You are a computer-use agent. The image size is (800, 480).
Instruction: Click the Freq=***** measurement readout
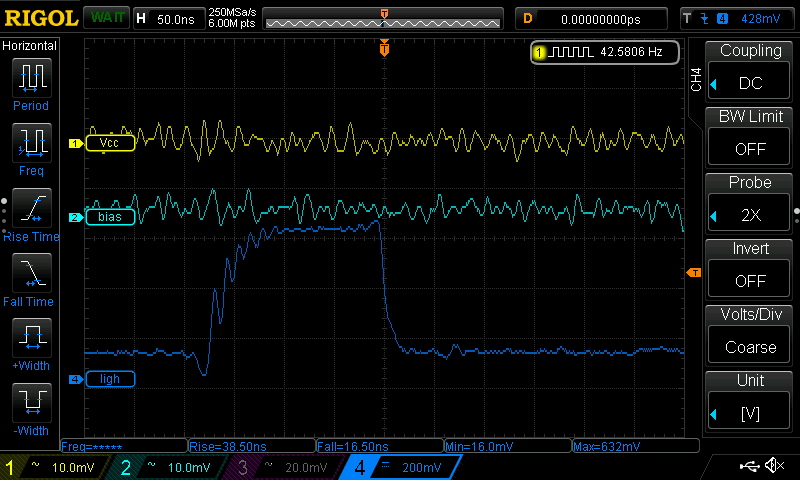pyautogui.click(x=124, y=446)
